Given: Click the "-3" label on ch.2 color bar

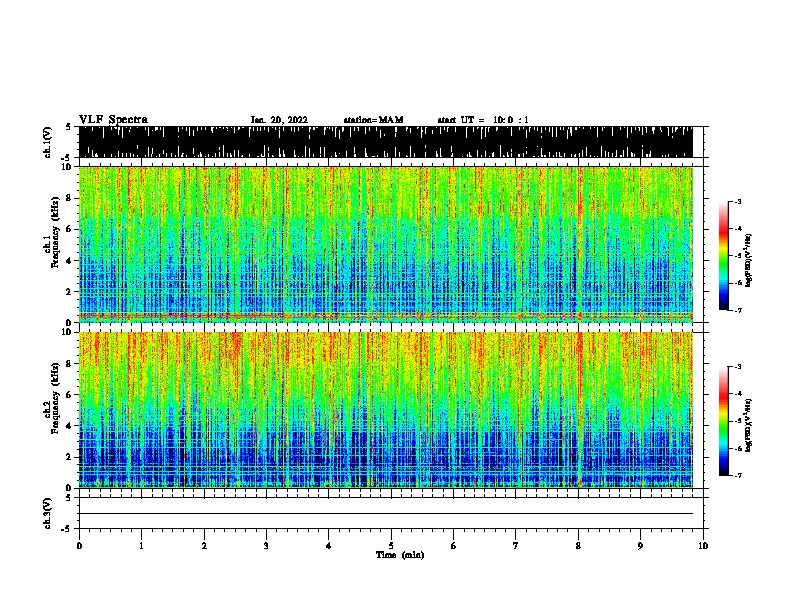Looking at the screenshot, I should 738,367.
